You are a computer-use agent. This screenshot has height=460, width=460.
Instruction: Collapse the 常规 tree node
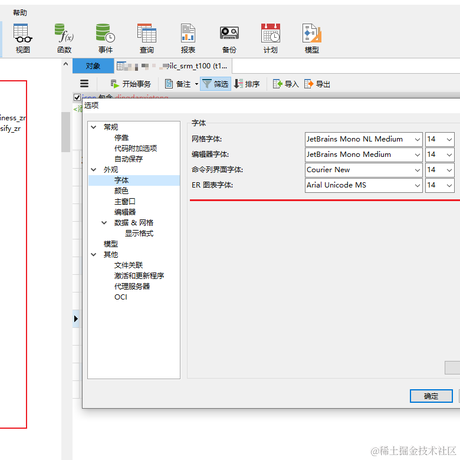click(94, 127)
